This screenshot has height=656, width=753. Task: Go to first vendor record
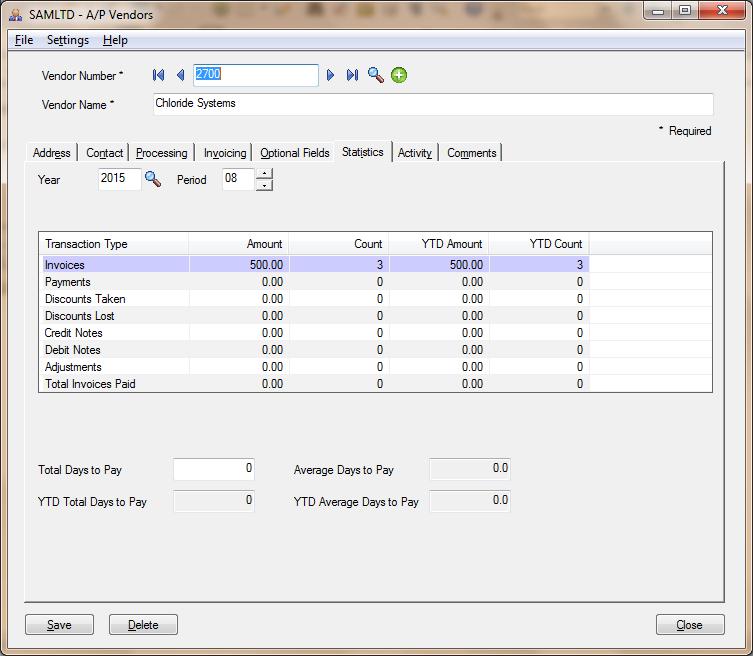(158, 75)
